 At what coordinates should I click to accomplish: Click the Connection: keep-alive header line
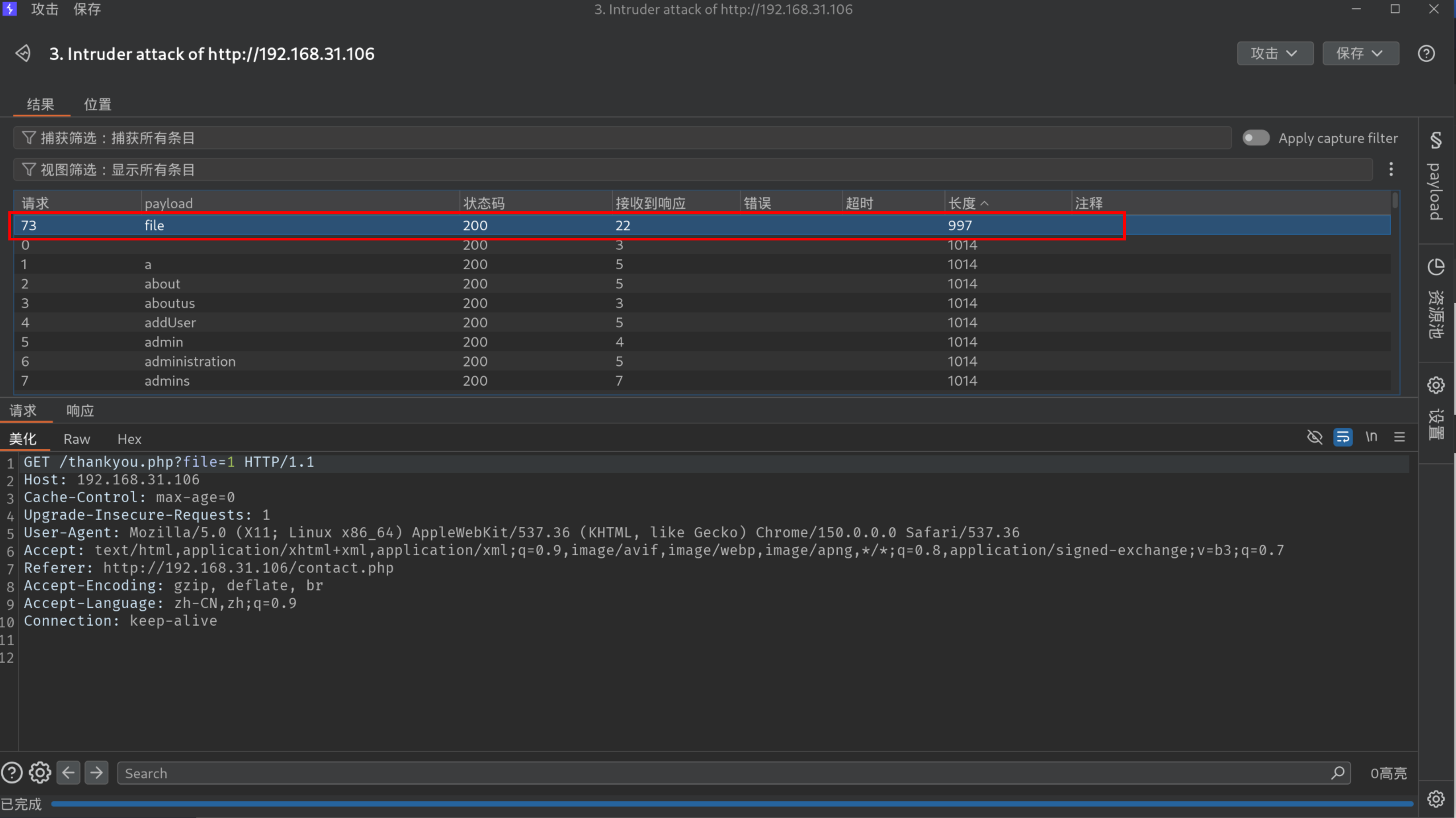point(120,621)
